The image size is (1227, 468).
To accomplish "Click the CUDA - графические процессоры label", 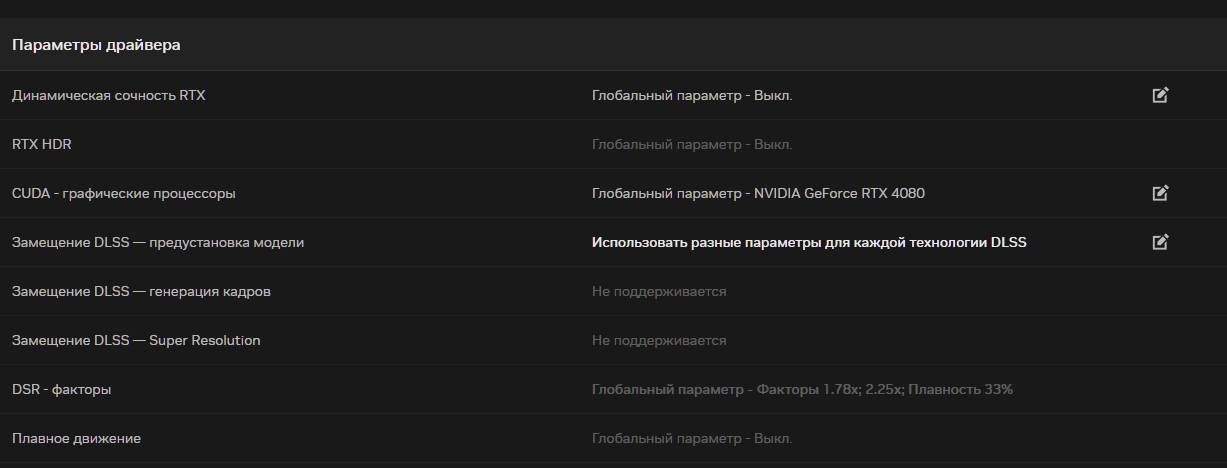I will coord(124,193).
